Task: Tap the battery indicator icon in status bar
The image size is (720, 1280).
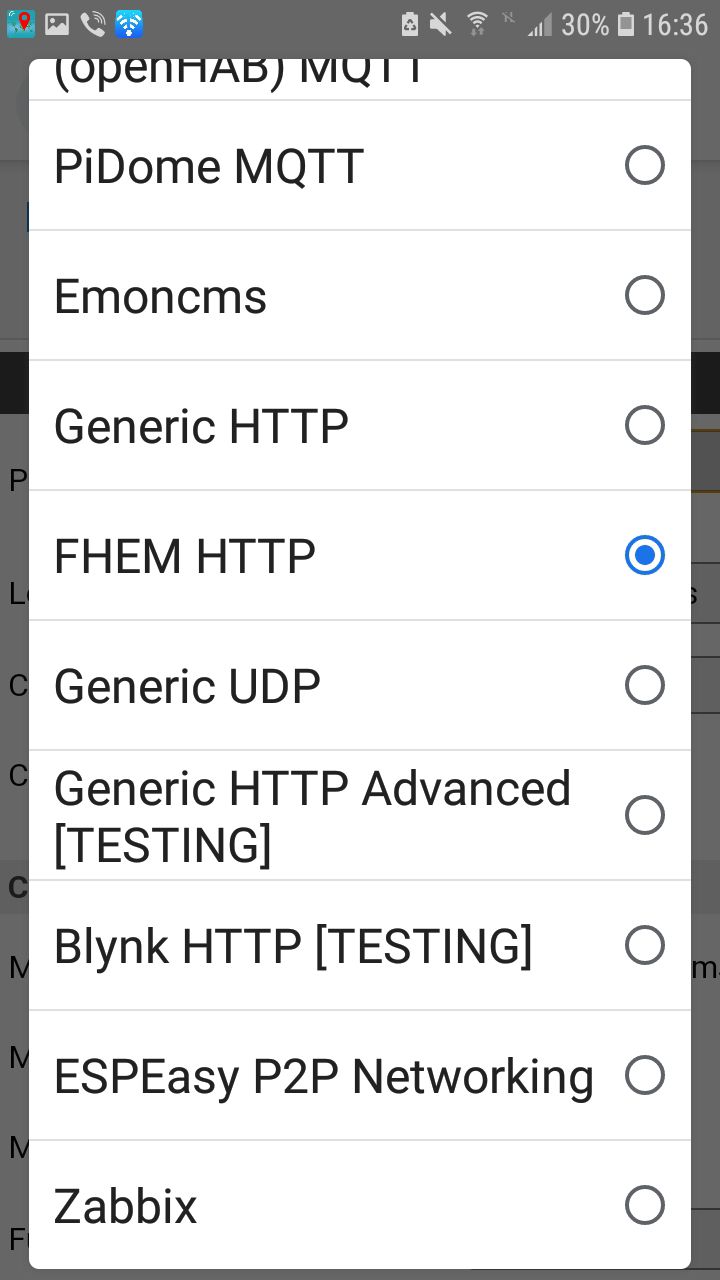Action: coord(626,24)
